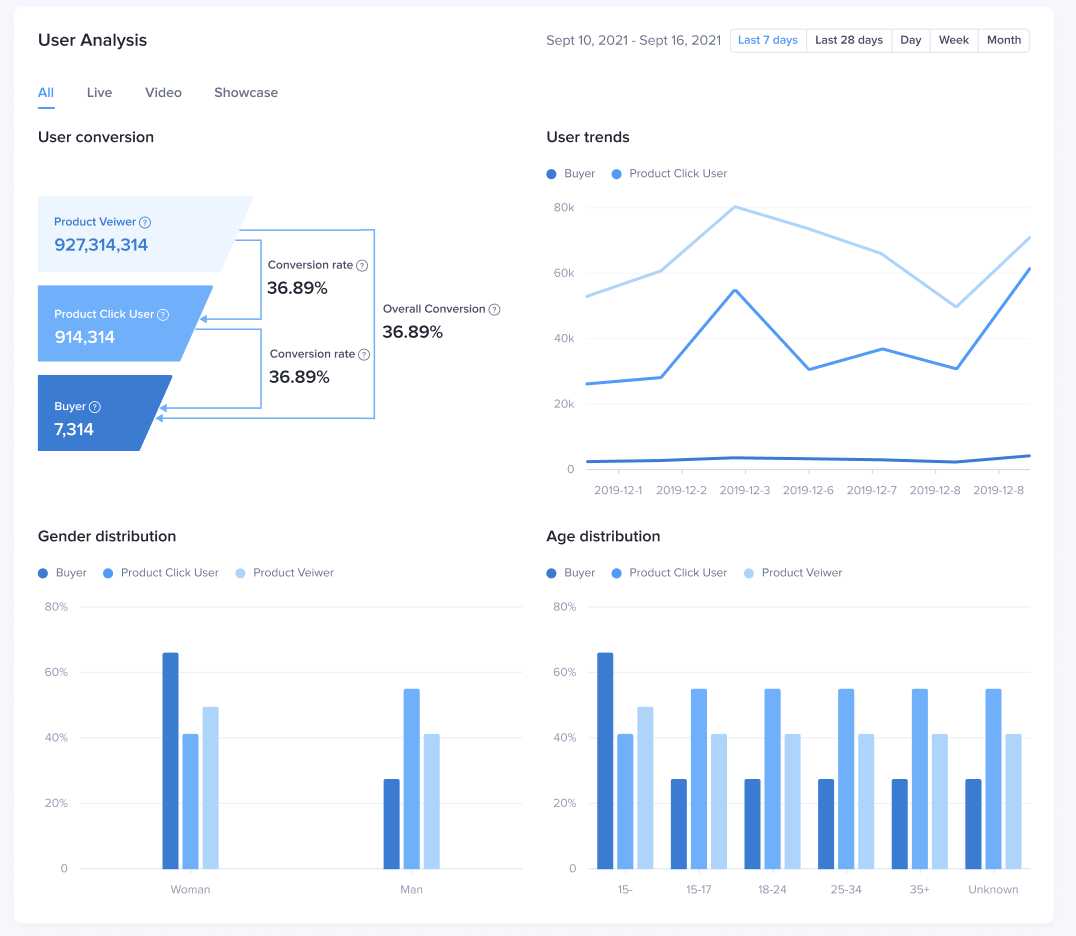Click help icon beside Product Click User

tap(163, 314)
